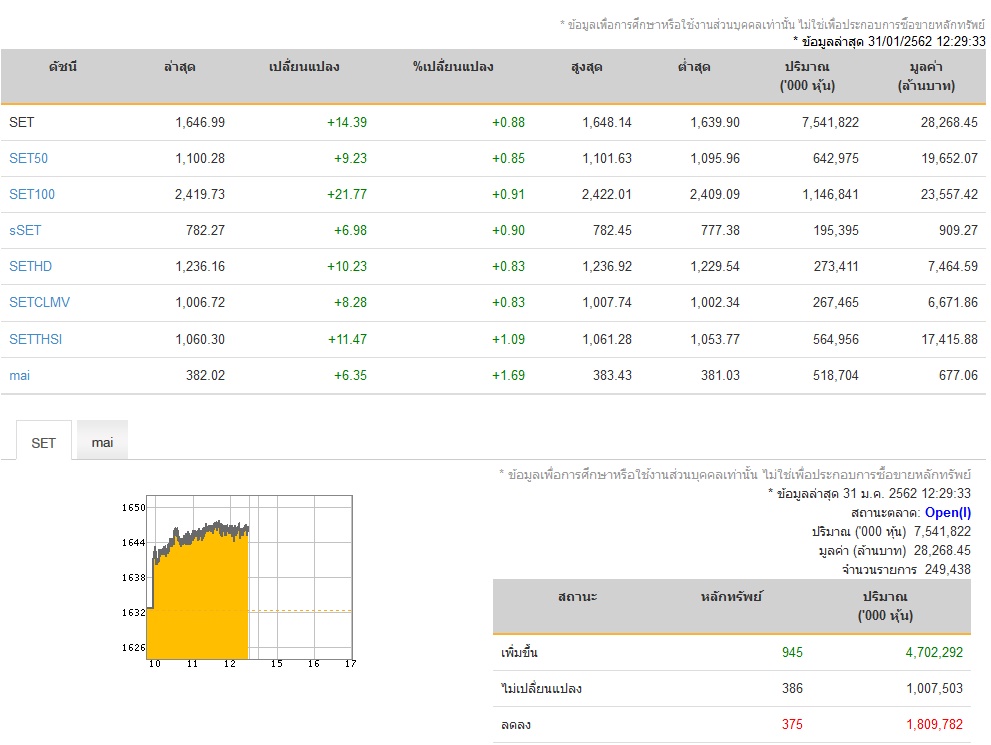The height and width of the screenshot is (745, 991).
Task: Open the mai index link
Action: pos(20,375)
